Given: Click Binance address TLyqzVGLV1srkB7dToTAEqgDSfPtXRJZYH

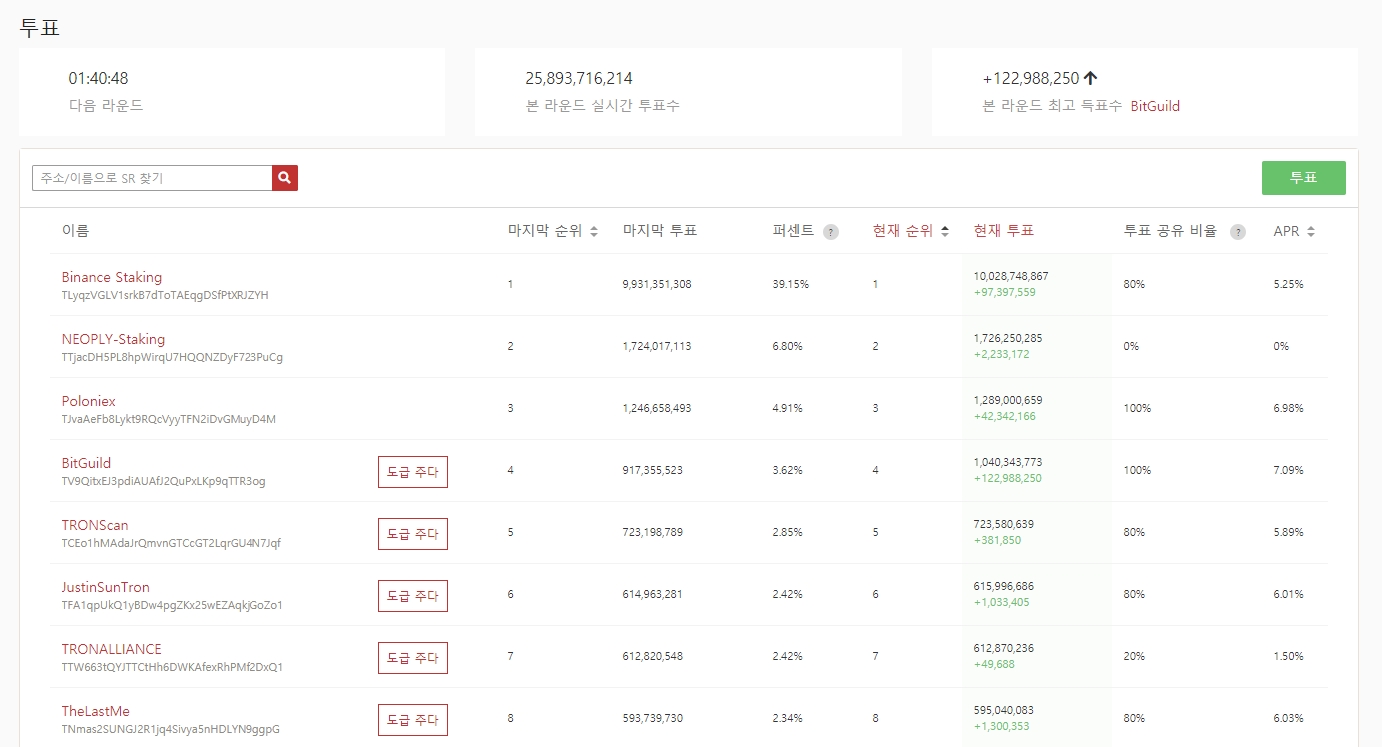Looking at the screenshot, I should [x=165, y=296].
